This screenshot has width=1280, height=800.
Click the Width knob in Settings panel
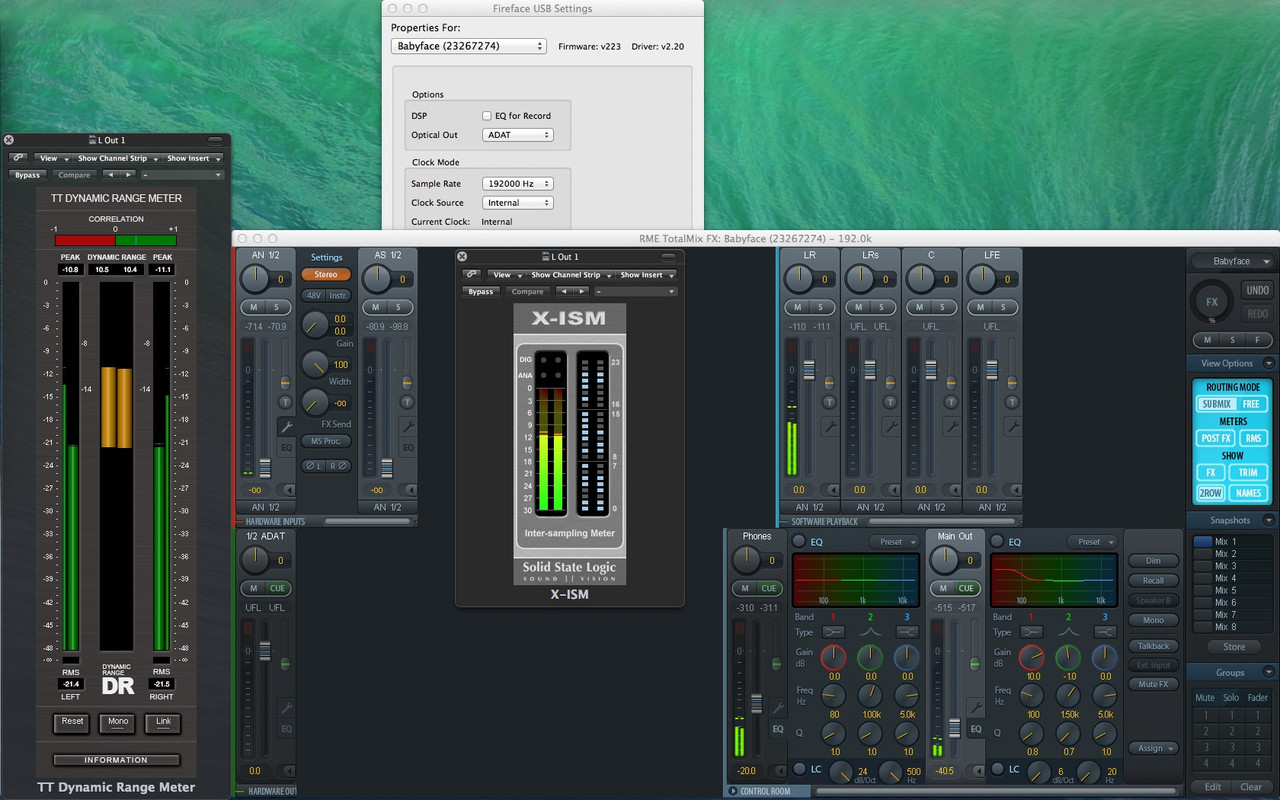click(314, 363)
